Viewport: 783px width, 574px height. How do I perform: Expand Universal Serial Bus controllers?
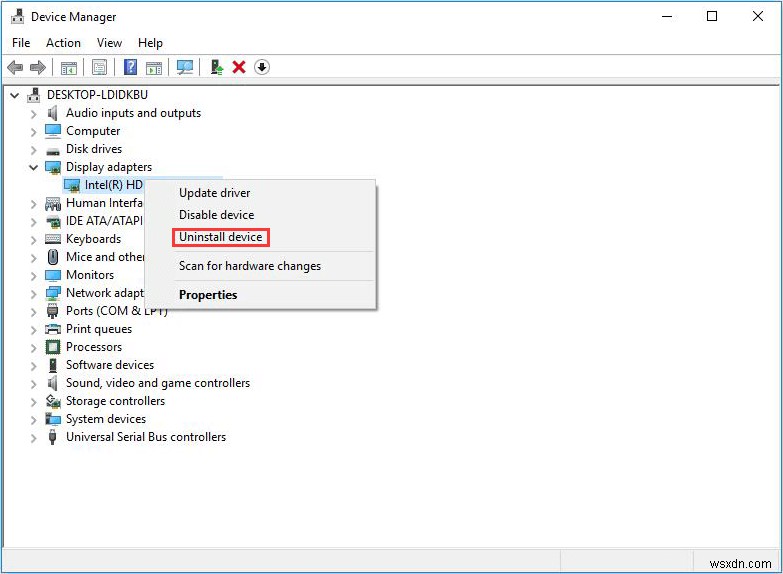(33, 438)
